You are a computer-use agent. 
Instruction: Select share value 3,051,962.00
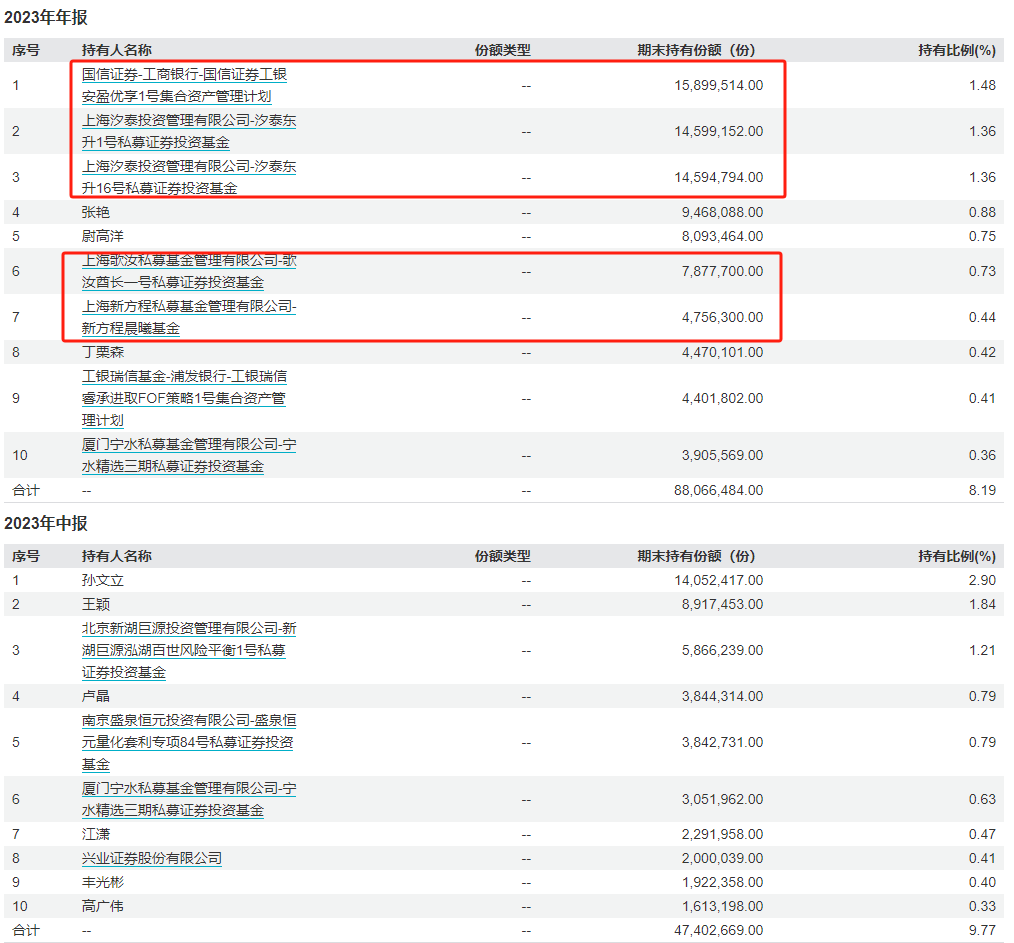tap(722, 799)
